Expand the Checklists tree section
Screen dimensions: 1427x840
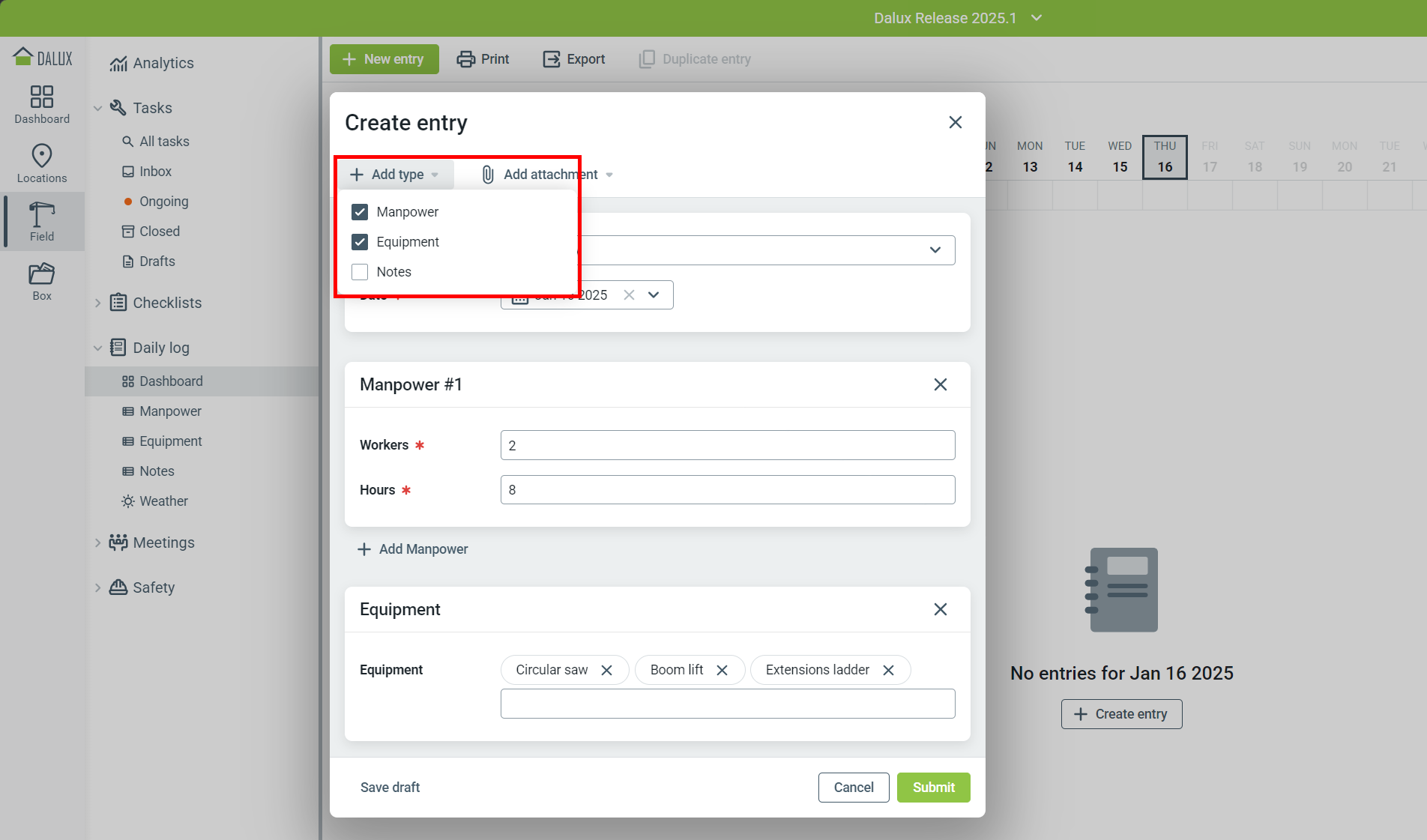[x=97, y=303]
